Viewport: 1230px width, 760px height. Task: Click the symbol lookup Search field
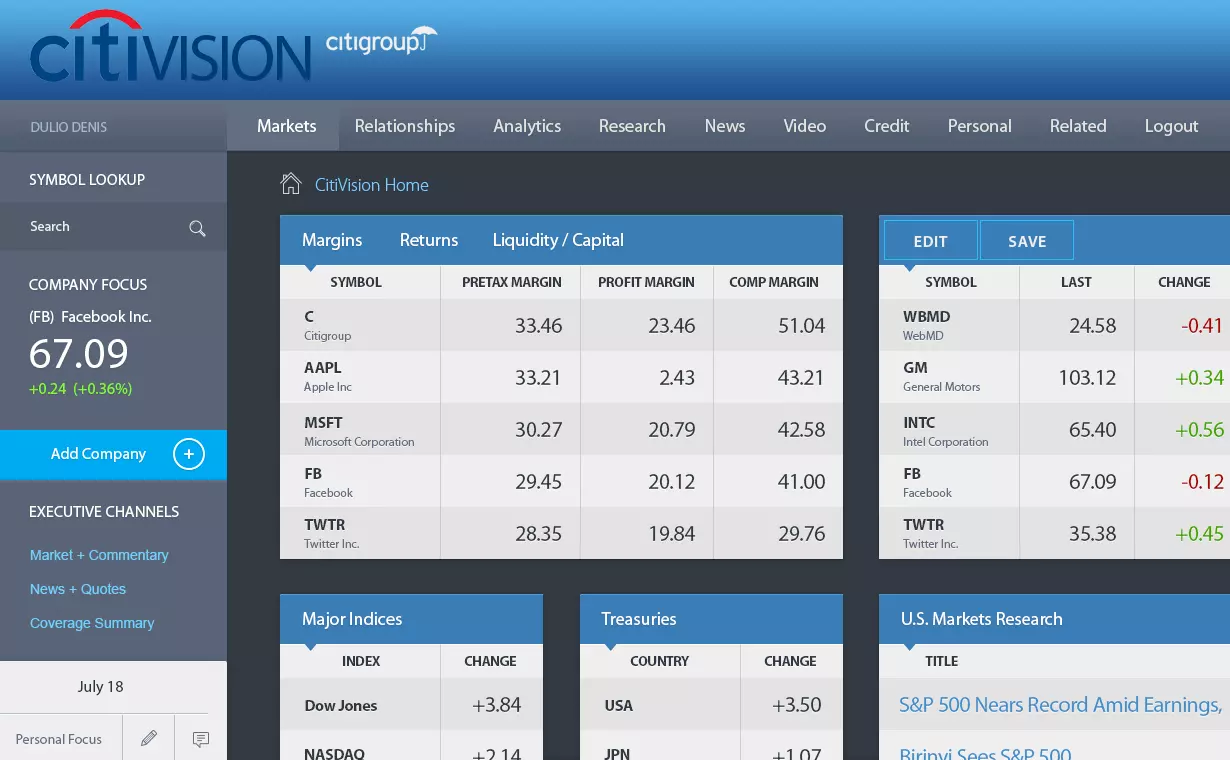(113, 227)
